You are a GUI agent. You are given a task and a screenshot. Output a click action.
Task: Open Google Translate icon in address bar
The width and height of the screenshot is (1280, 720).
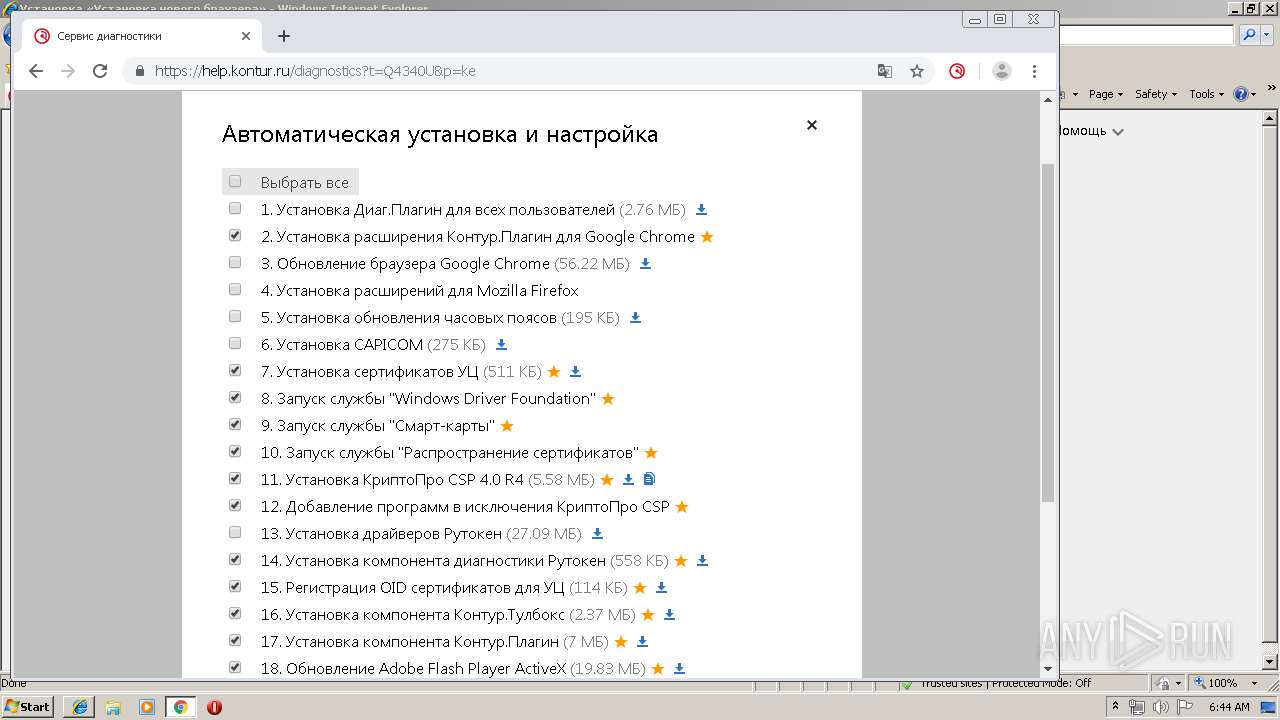pyautogui.click(x=885, y=71)
